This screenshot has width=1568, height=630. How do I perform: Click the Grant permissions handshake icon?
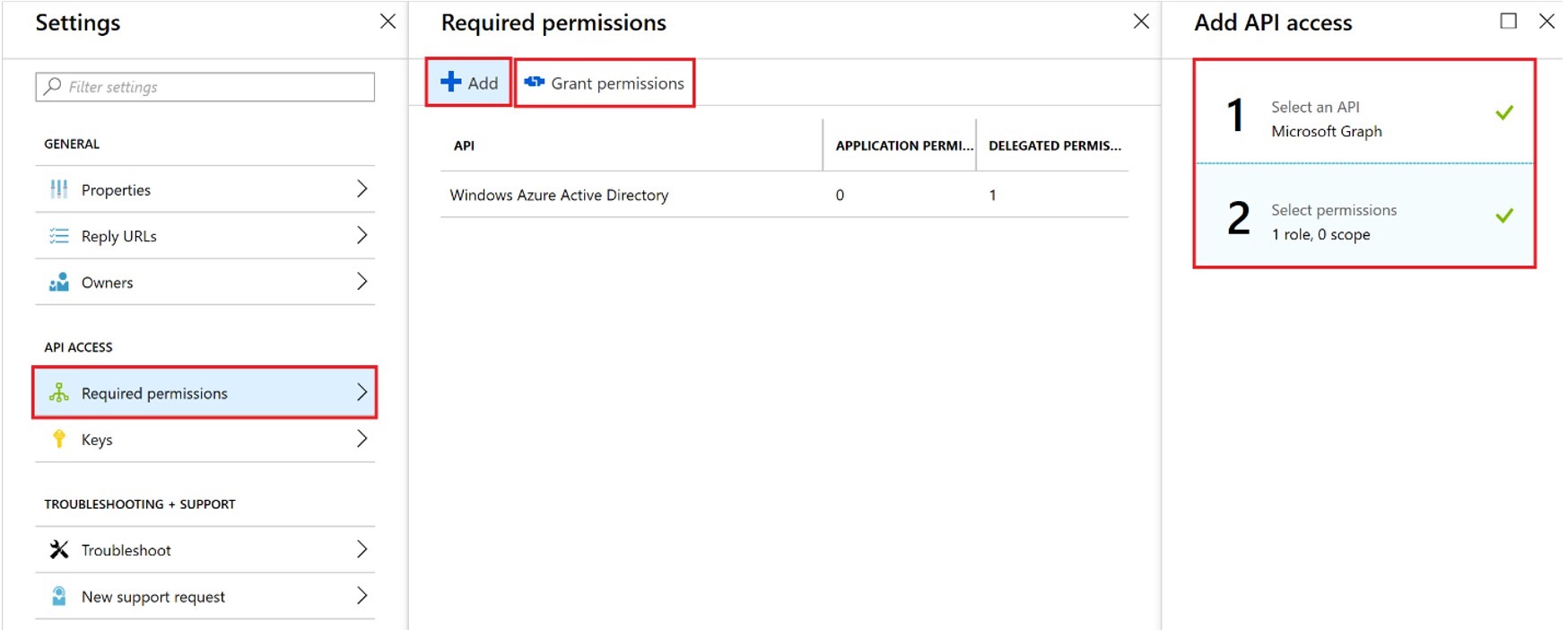535,83
